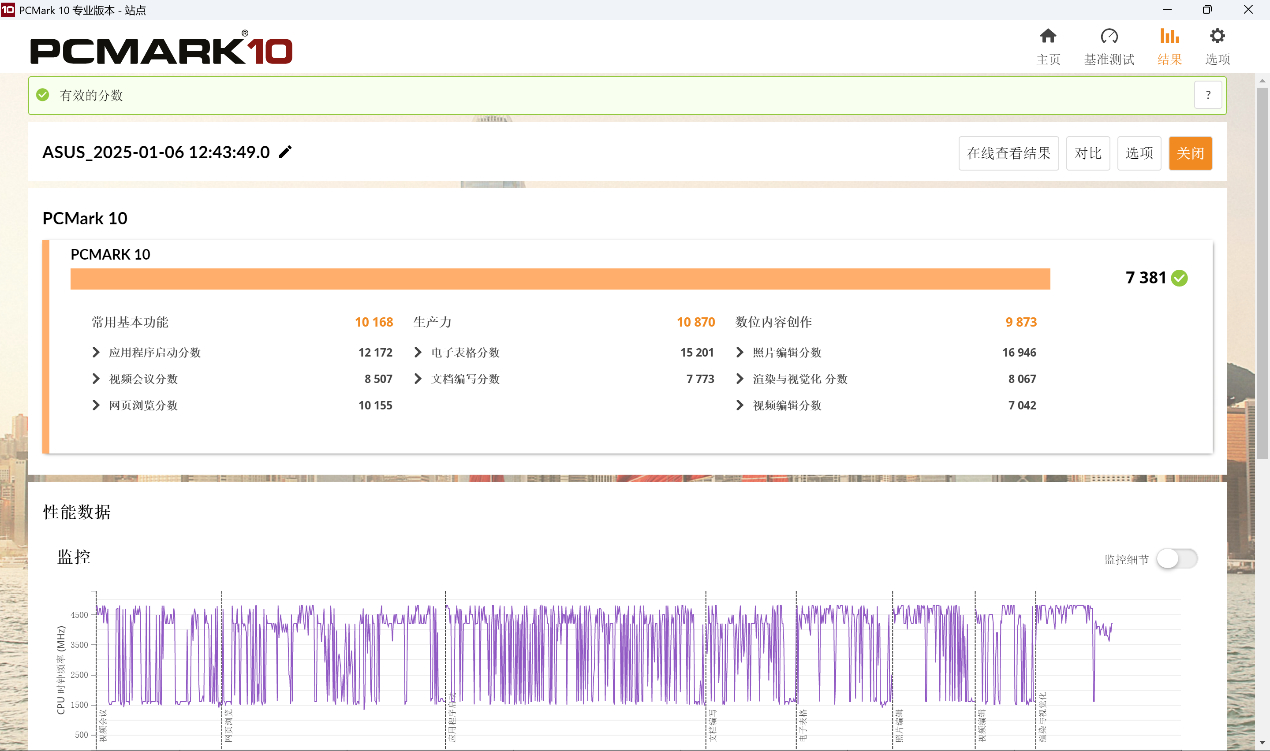Image resolution: width=1270 pixels, height=751 pixels.
Task: Toggle the 监控细节 monitoring details switch
Action: [x=1176, y=559]
